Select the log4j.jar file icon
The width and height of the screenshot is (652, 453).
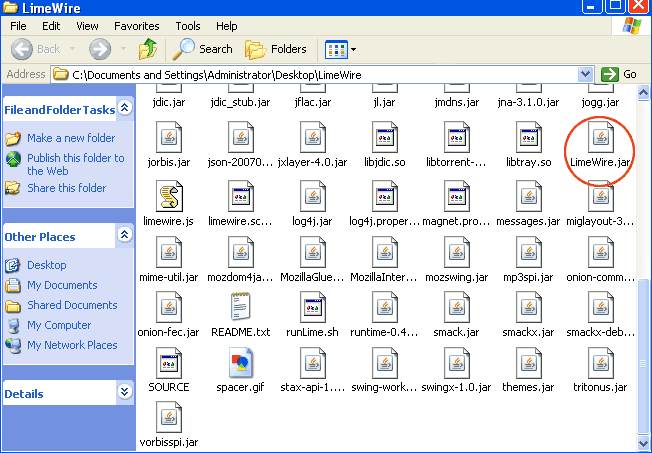pyautogui.click(x=312, y=197)
